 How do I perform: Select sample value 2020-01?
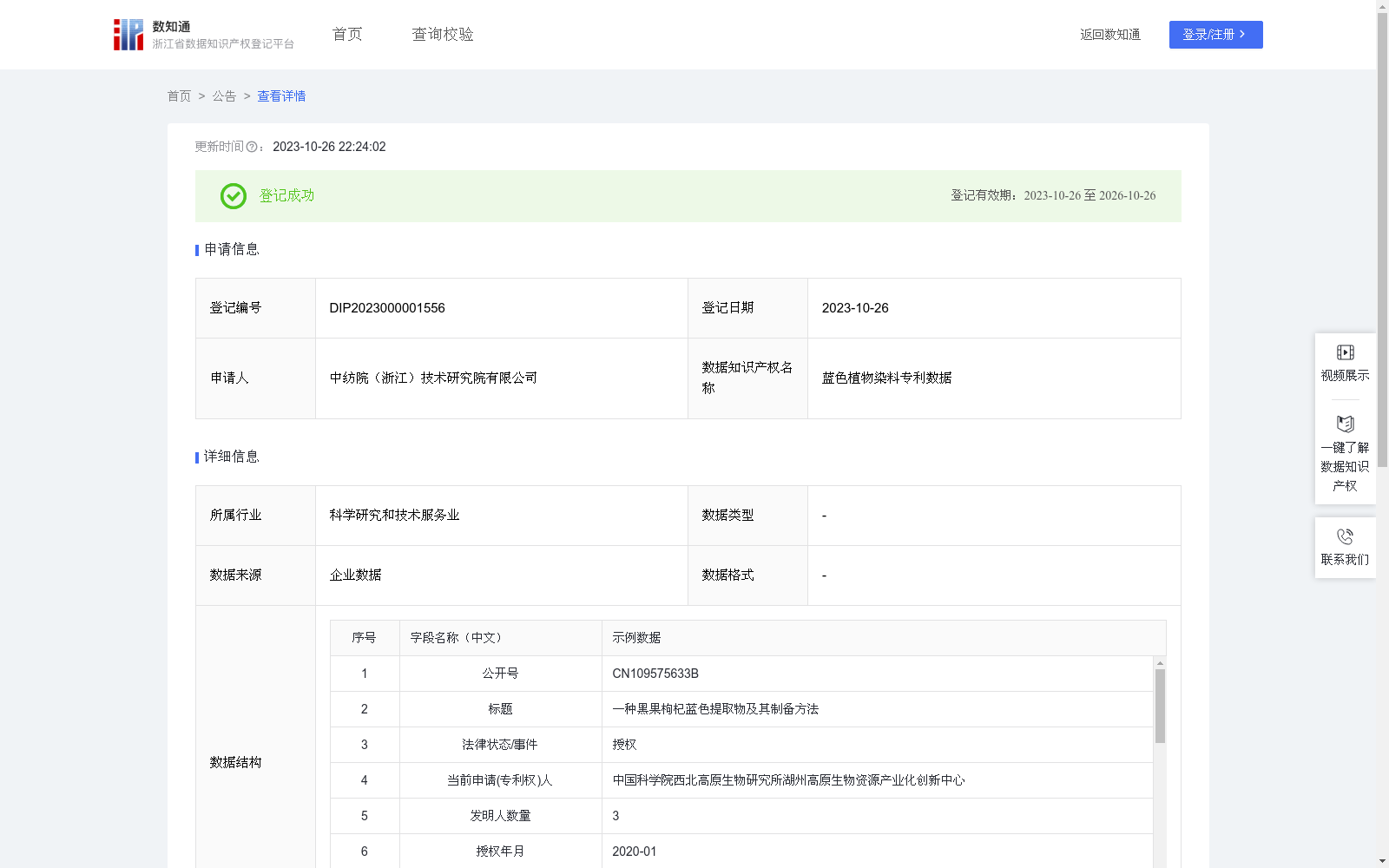tap(635, 852)
